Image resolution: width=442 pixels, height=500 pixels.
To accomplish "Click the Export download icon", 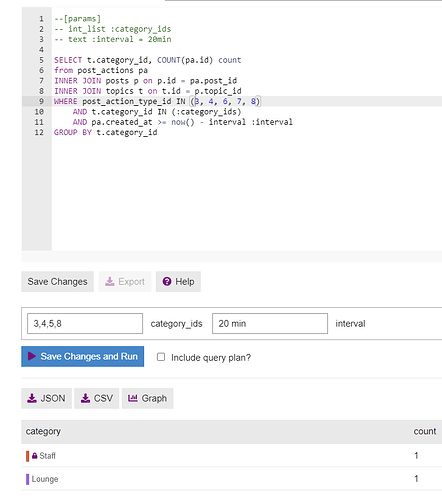I will (110, 282).
